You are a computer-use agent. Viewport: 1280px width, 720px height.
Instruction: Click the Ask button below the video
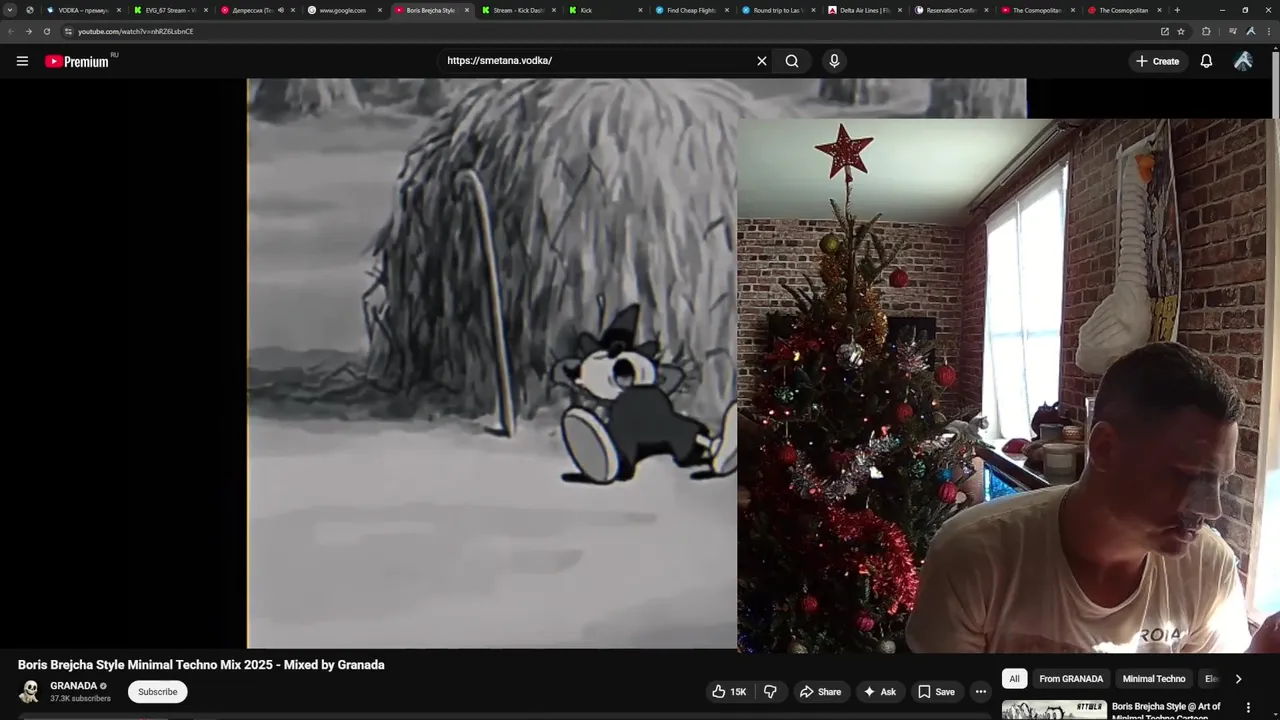pos(879,692)
